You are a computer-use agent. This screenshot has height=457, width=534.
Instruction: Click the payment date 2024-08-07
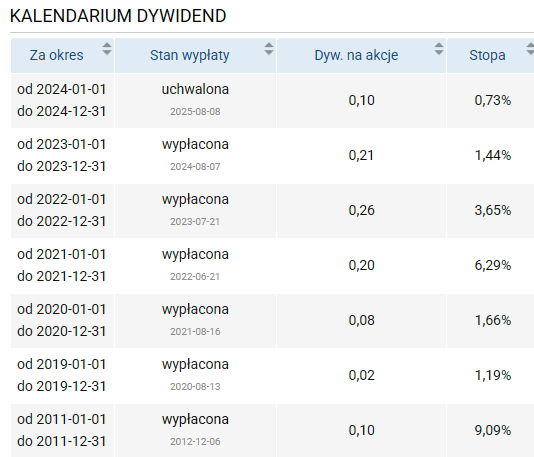tap(195, 167)
